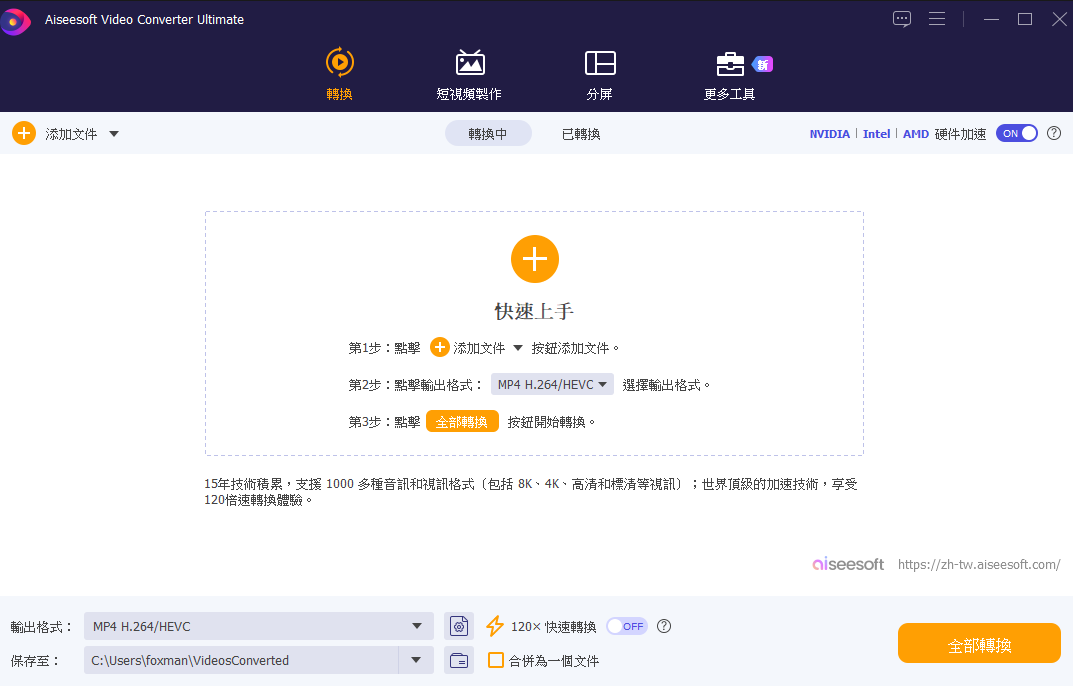Open the feedback chat bubble icon
The image size is (1073, 686).
click(902, 19)
